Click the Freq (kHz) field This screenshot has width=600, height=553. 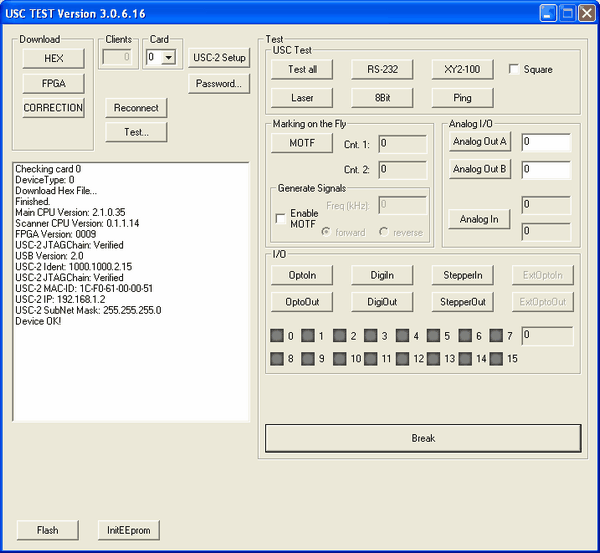click(x=403, y=206)
